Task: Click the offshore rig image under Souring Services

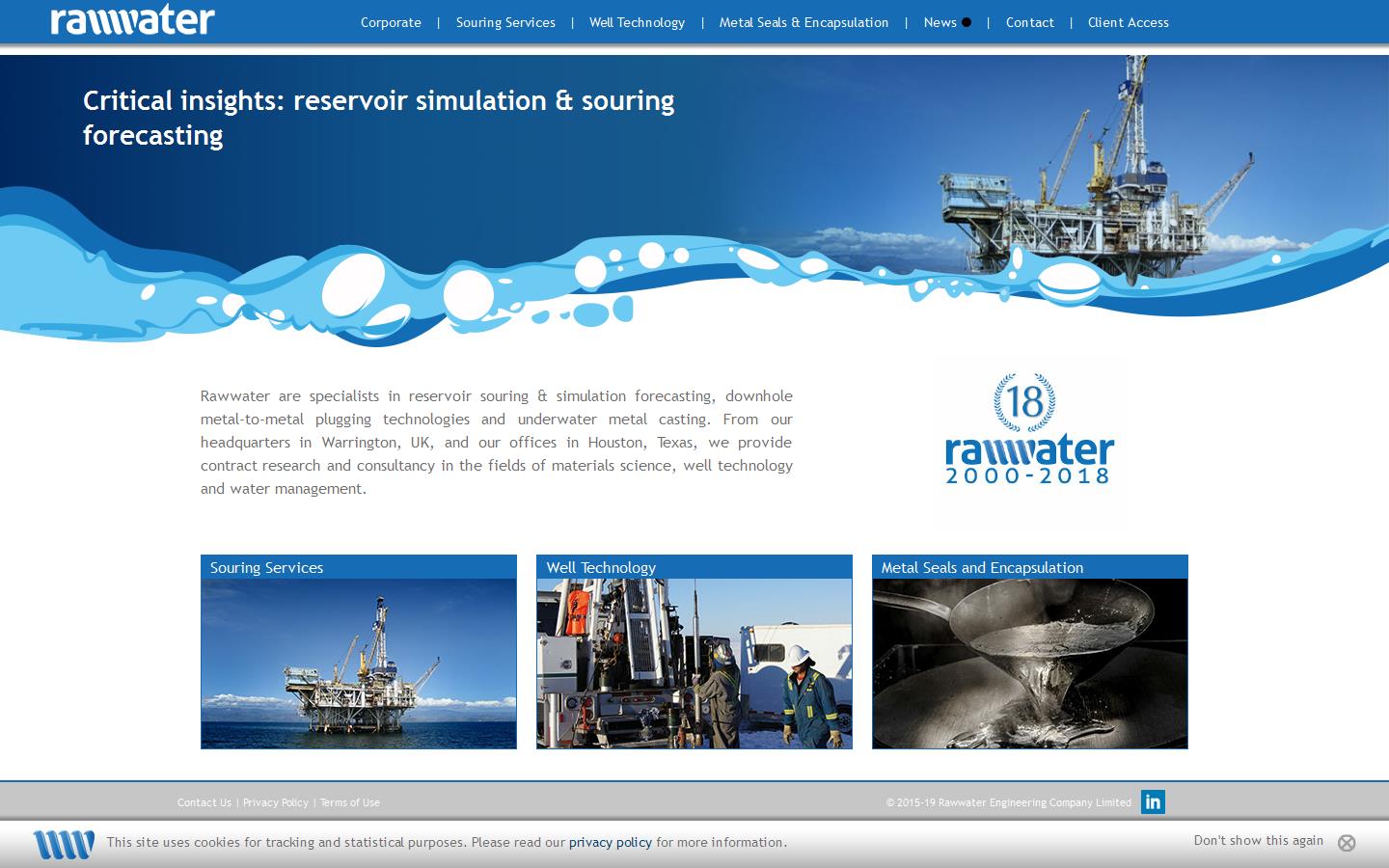Action: tap(359, 664)
